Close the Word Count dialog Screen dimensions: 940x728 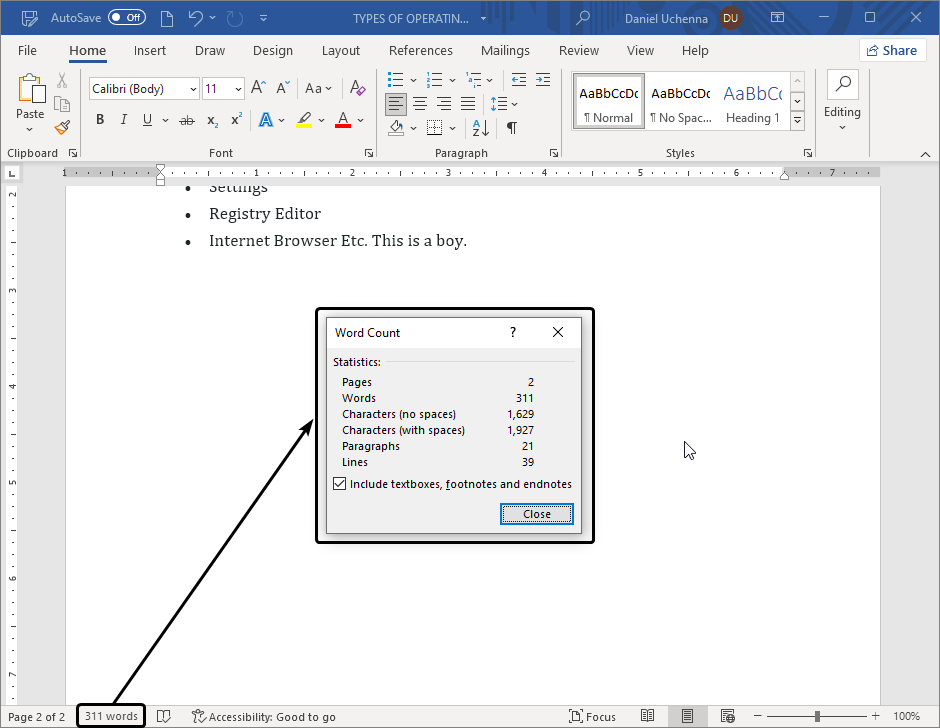[537, 514]
